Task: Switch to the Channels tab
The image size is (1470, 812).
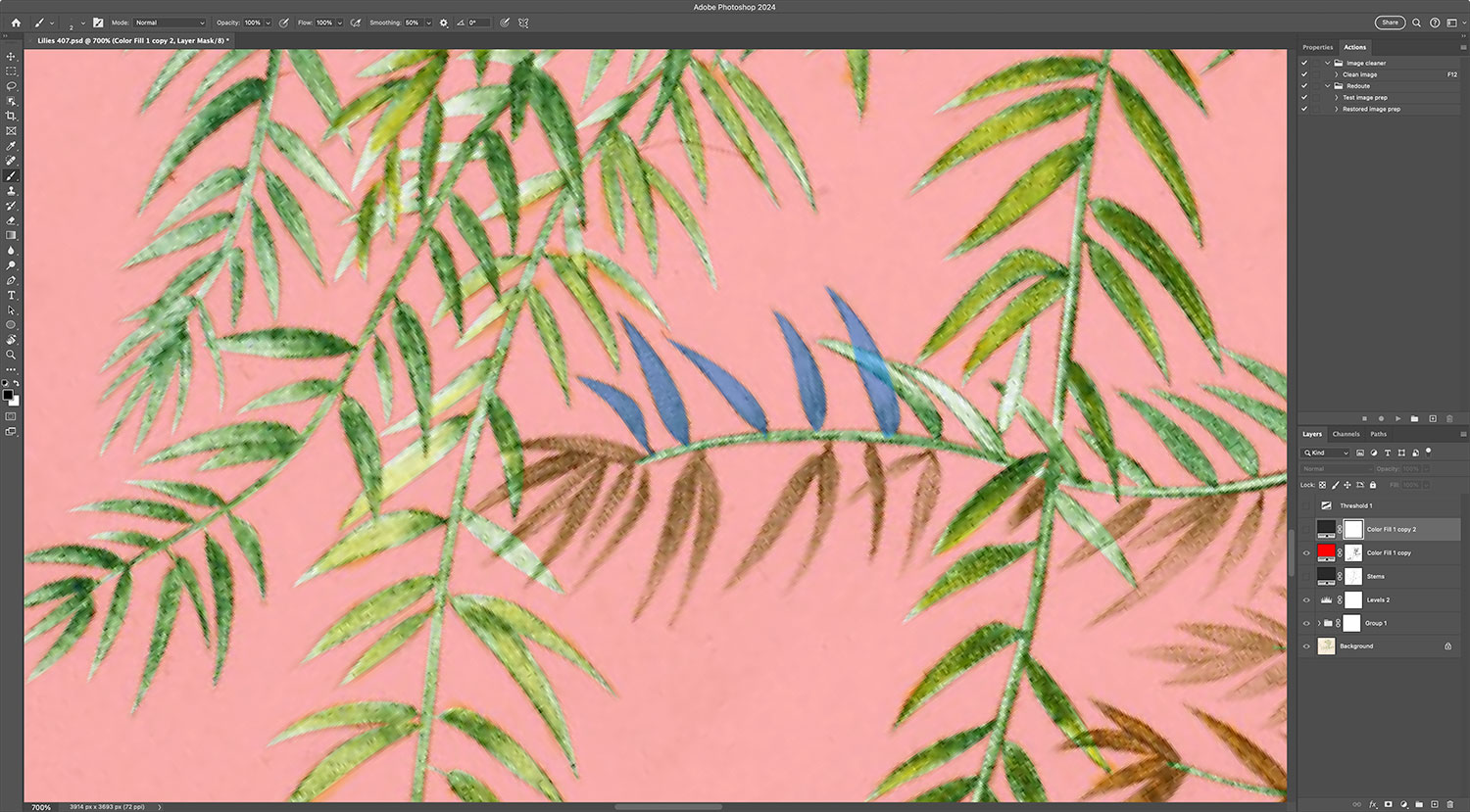Action: click(1346, 434)
